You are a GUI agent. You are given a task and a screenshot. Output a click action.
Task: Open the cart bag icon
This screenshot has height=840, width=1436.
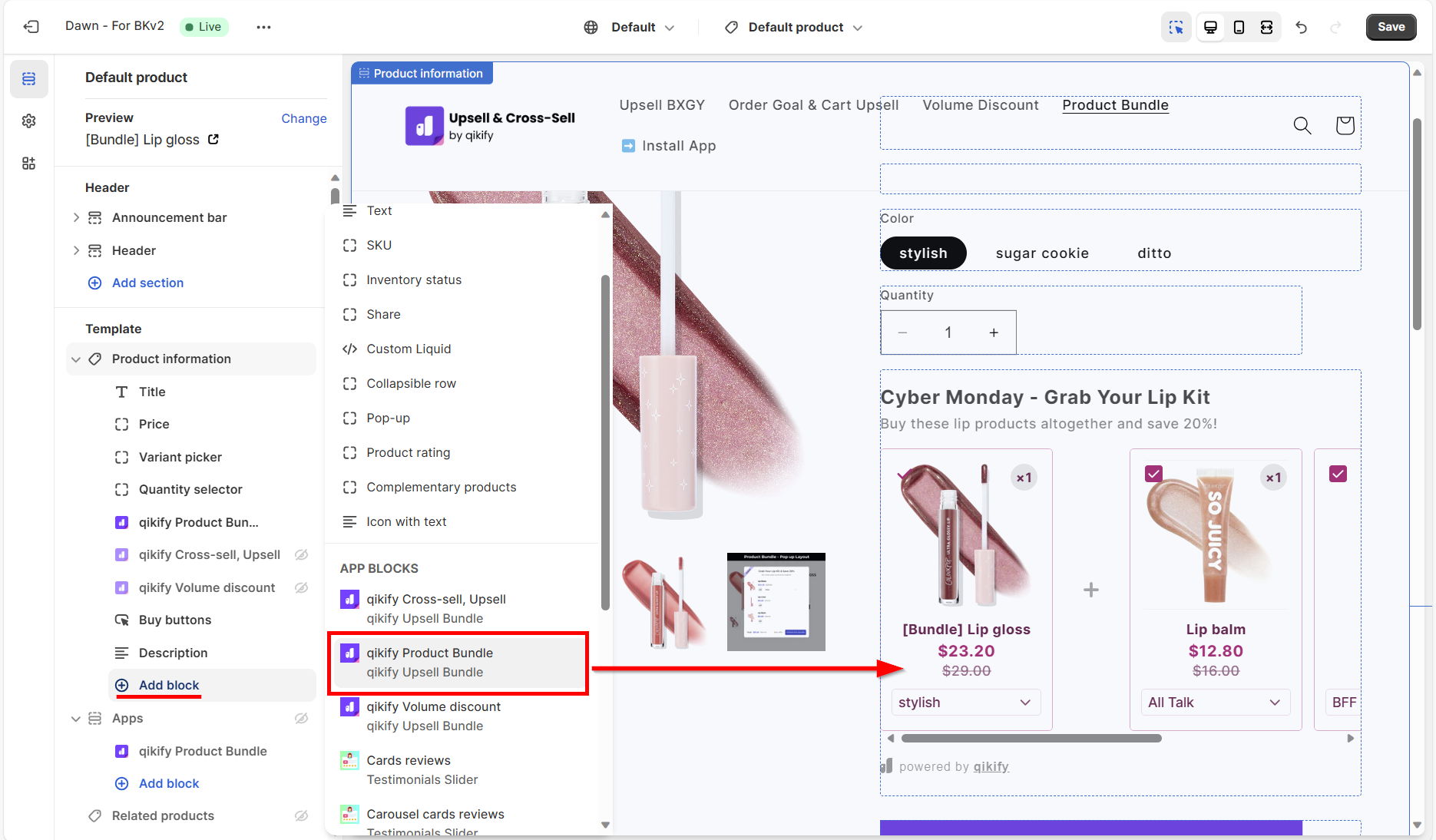1345,125
